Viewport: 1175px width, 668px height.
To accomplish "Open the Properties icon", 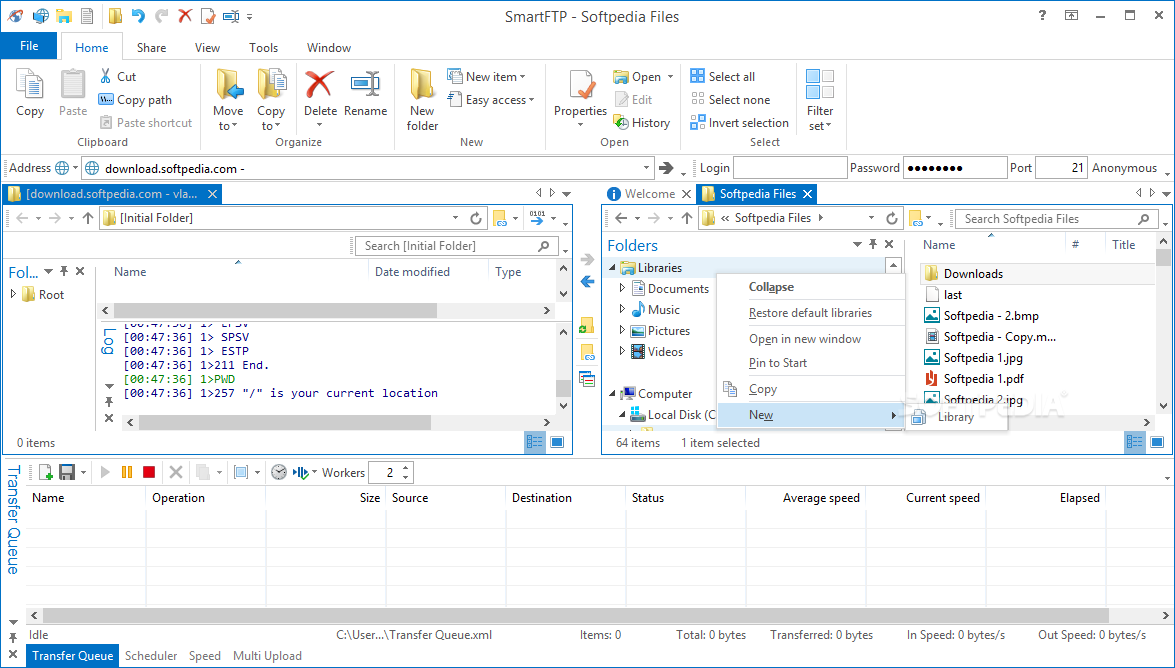I will (581, 85).
